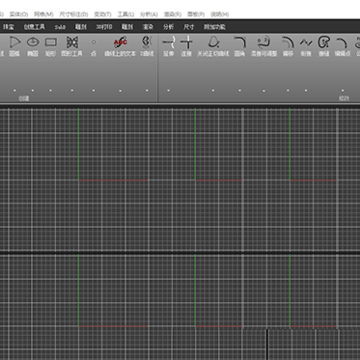Screen dimensions: 360x360
Task: Open the 说明(H) Help menu
Action: pyautogui.click(x=220, y=14)
